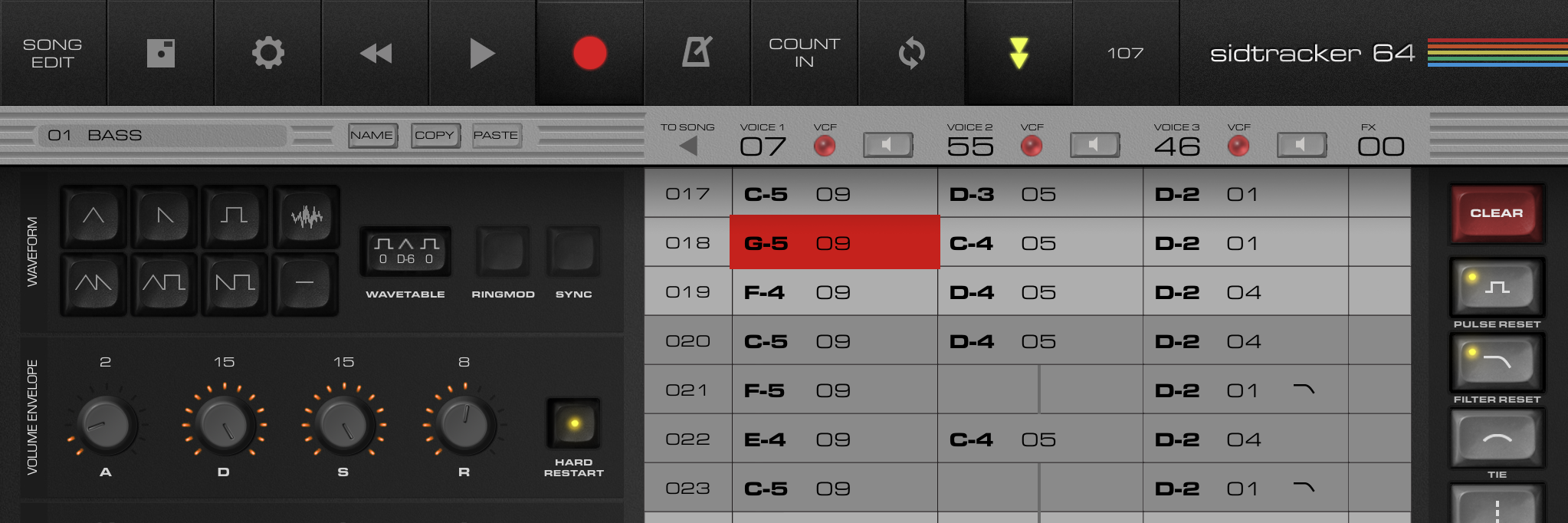The width and height of the screenshot is (1568, 523).
Task: Select Voice 2 D-3 05 cell
Action: [x=1041, y=194]
